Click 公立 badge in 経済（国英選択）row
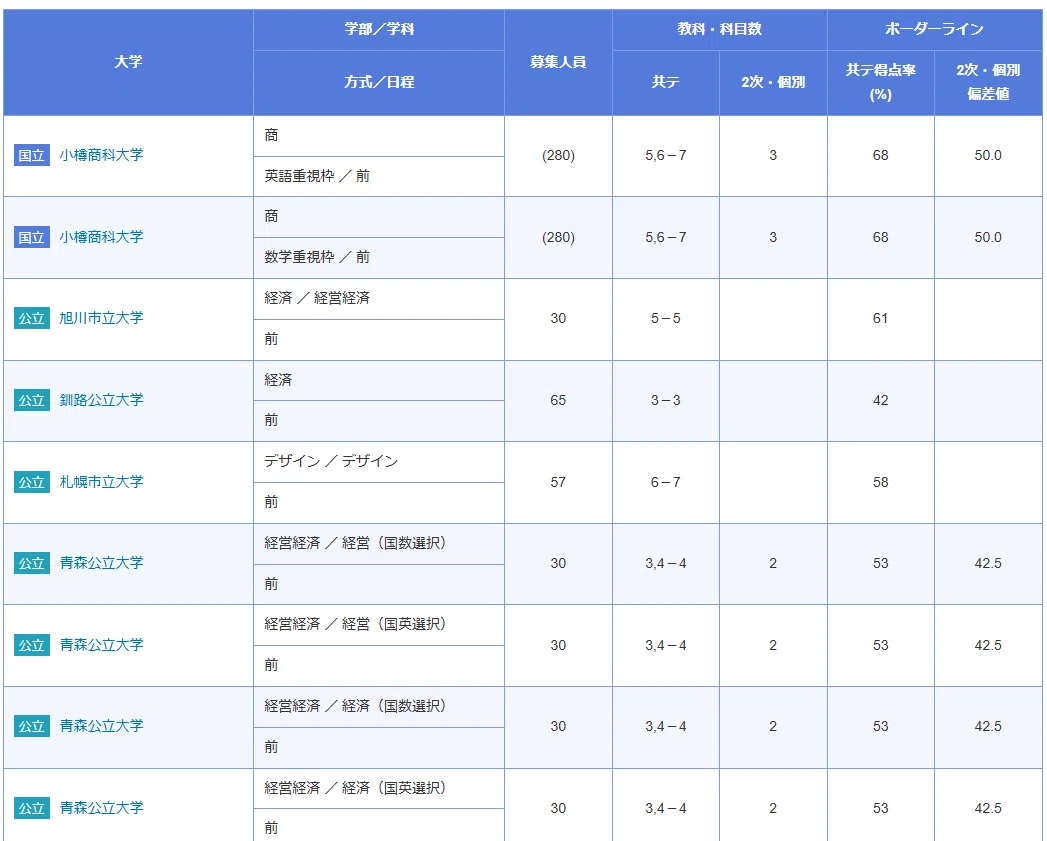Image resolution: width=1047 pixels, height=841 pixels. tap(31, 808)
